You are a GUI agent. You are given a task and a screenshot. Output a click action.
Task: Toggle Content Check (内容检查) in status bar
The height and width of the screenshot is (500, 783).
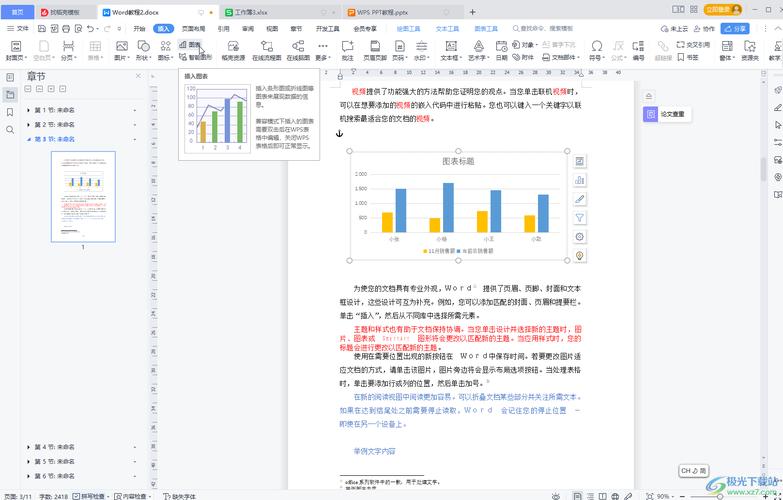pyautogui.click(x=133, y=497)
